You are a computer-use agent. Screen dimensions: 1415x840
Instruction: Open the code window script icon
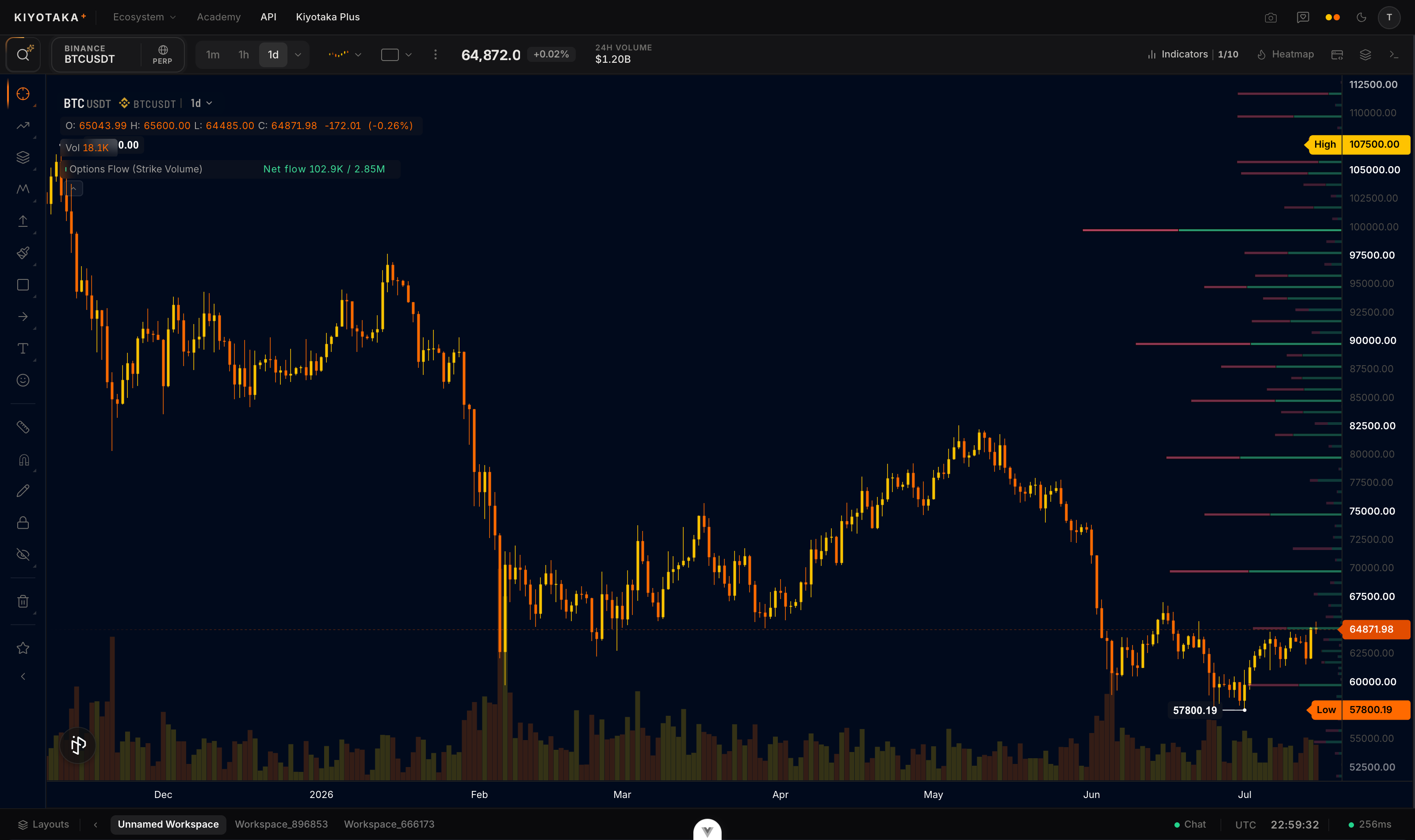click(x=1337, y=54)
